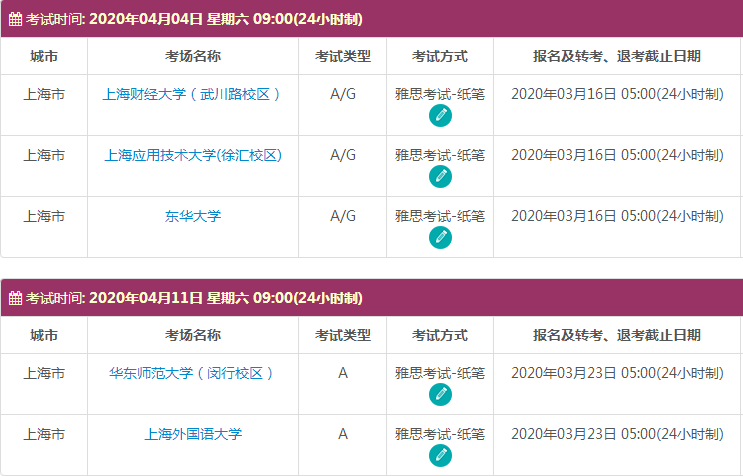This screenshot has width=743, height=476.
Task: Open the 东华大学 test center link
Action: pyautogui.click(x=193, y=216)
